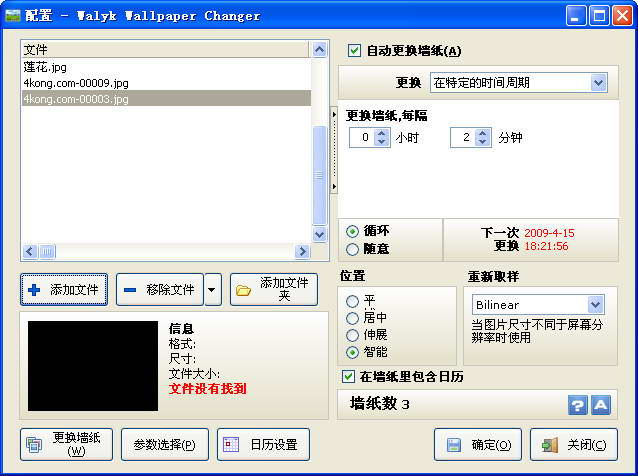The width and height of the screenshot is (638, 476).
Task: Click the horizontal scrollbar thumb of file list
Action: (47, 252)
